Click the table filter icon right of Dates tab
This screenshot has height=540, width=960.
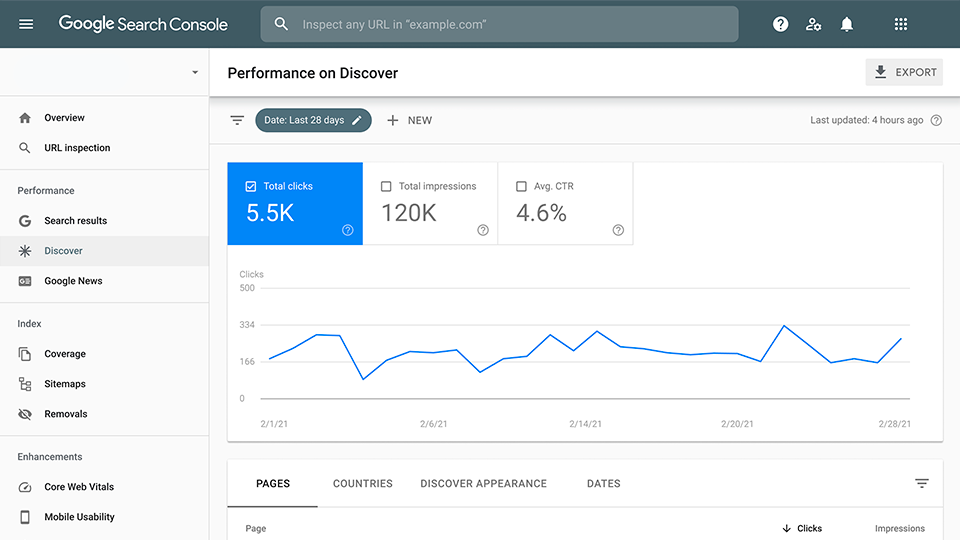click(x=922, y=483)
